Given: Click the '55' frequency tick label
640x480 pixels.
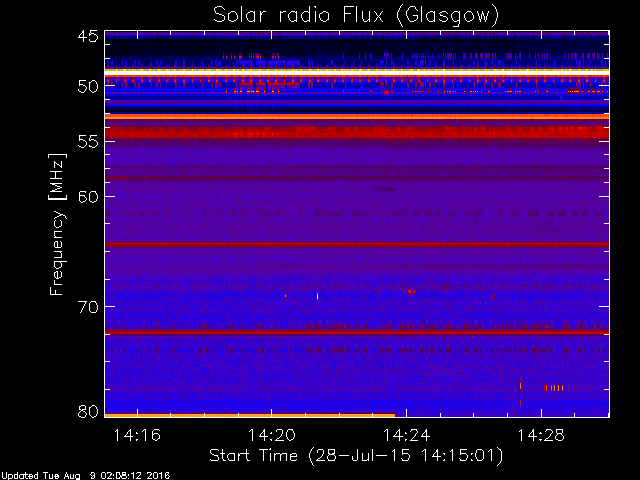Looking at the screenshot, I should point(88,142).
